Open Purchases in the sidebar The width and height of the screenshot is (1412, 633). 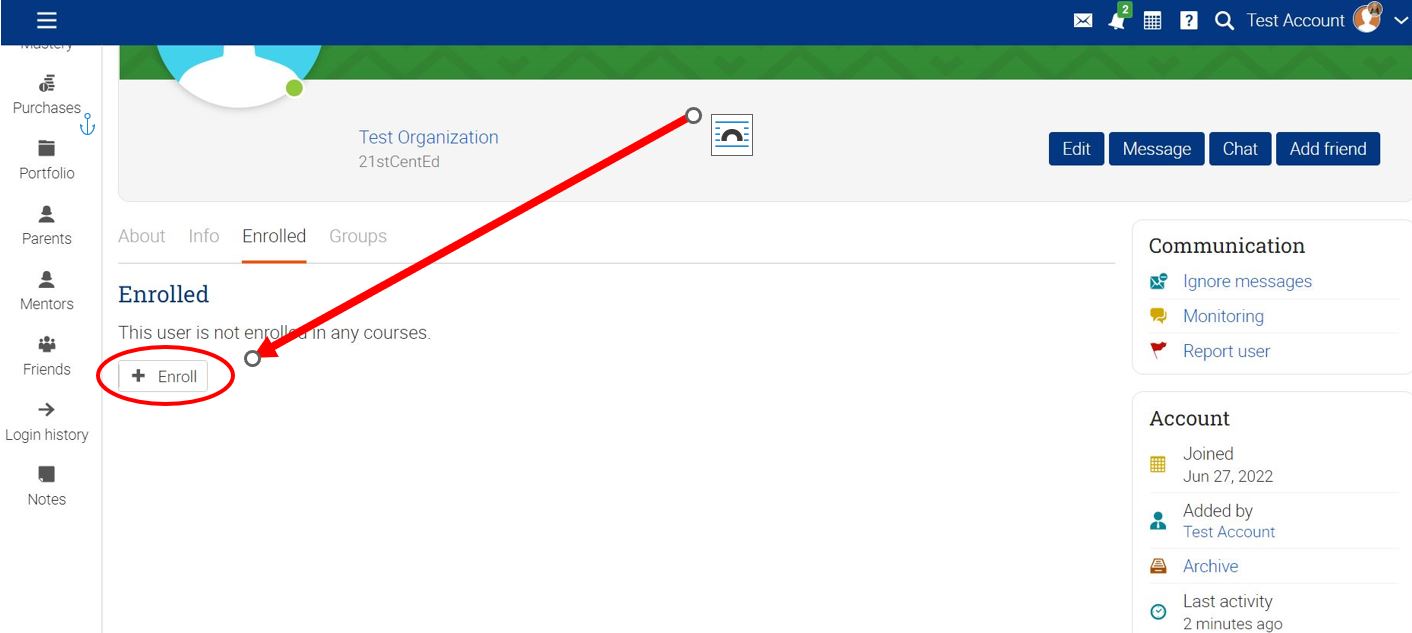tap(47, 95)
